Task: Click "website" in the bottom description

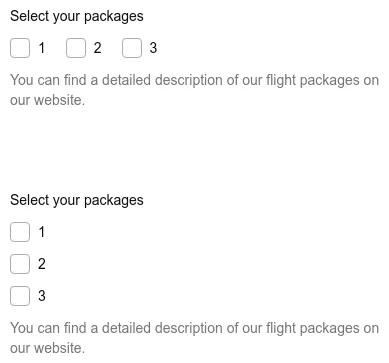Action: coord(58,348)
